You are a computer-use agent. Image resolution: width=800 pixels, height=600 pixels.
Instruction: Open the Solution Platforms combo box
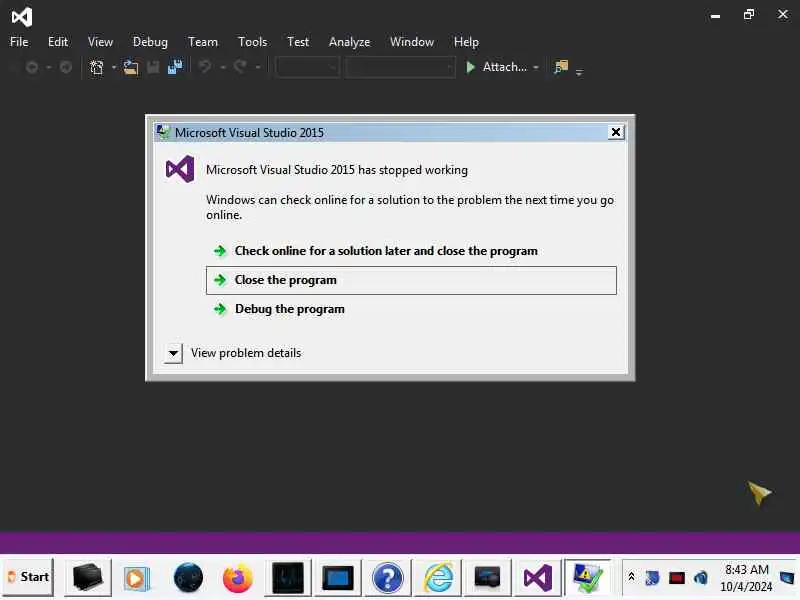(401, 67)
